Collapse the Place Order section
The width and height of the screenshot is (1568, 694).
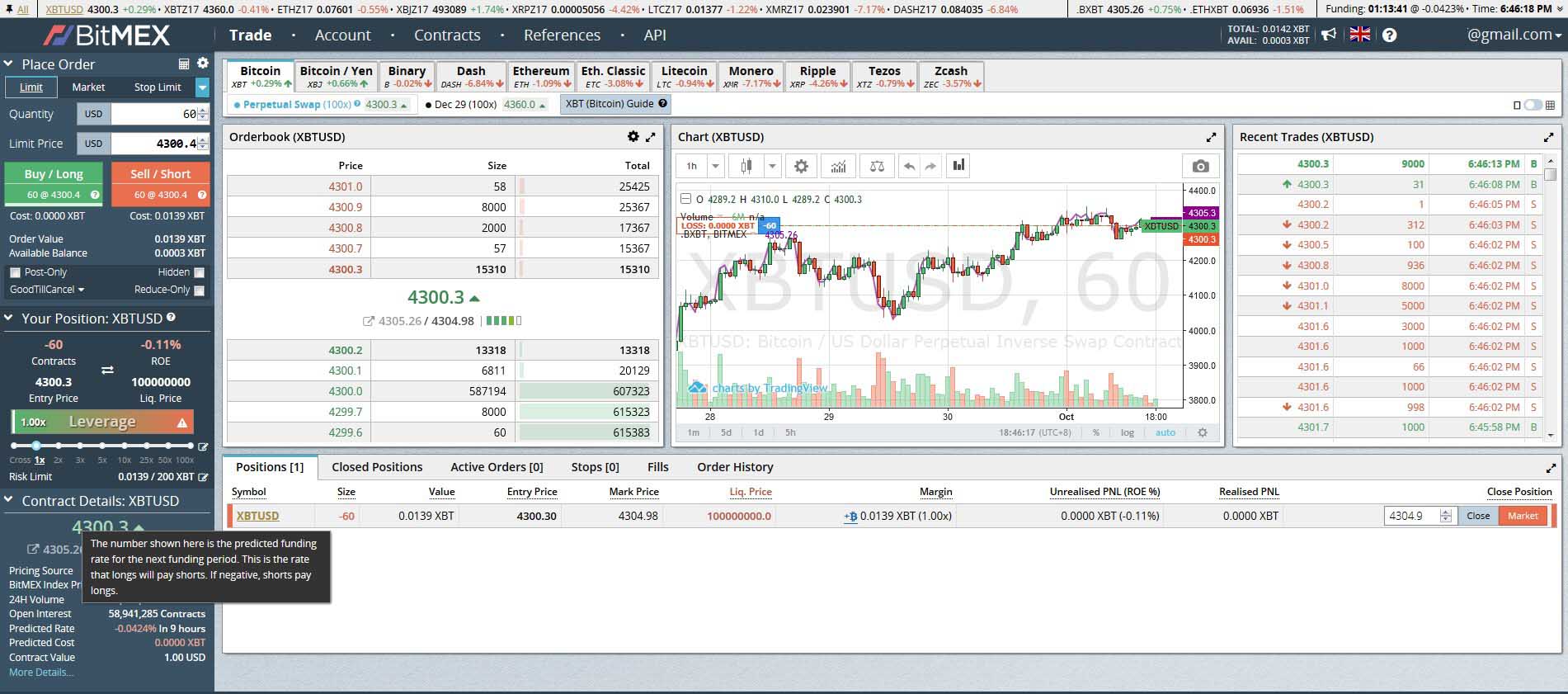click(8, 64)
